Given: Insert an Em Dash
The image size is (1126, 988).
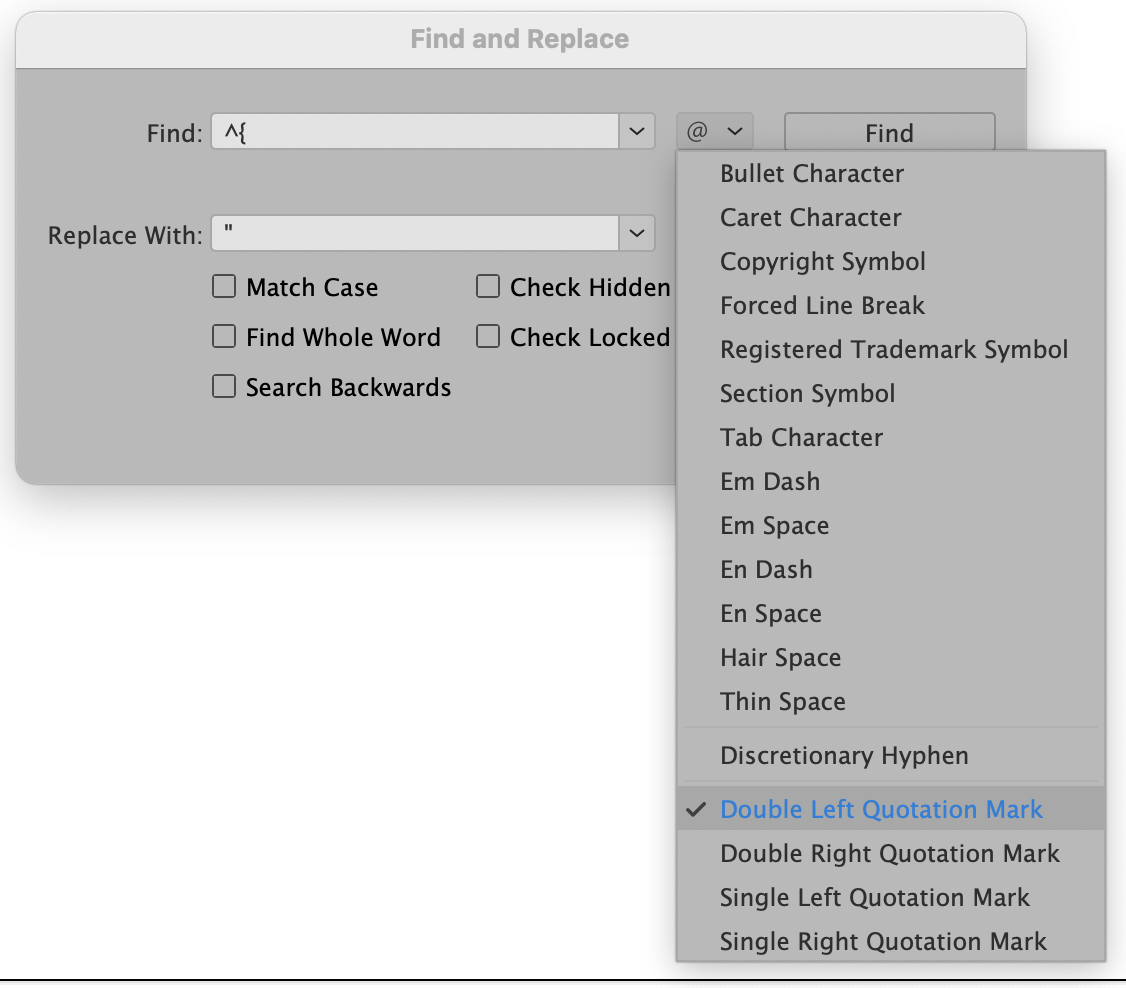Looking at the screenshot, I should pos(770,481).
